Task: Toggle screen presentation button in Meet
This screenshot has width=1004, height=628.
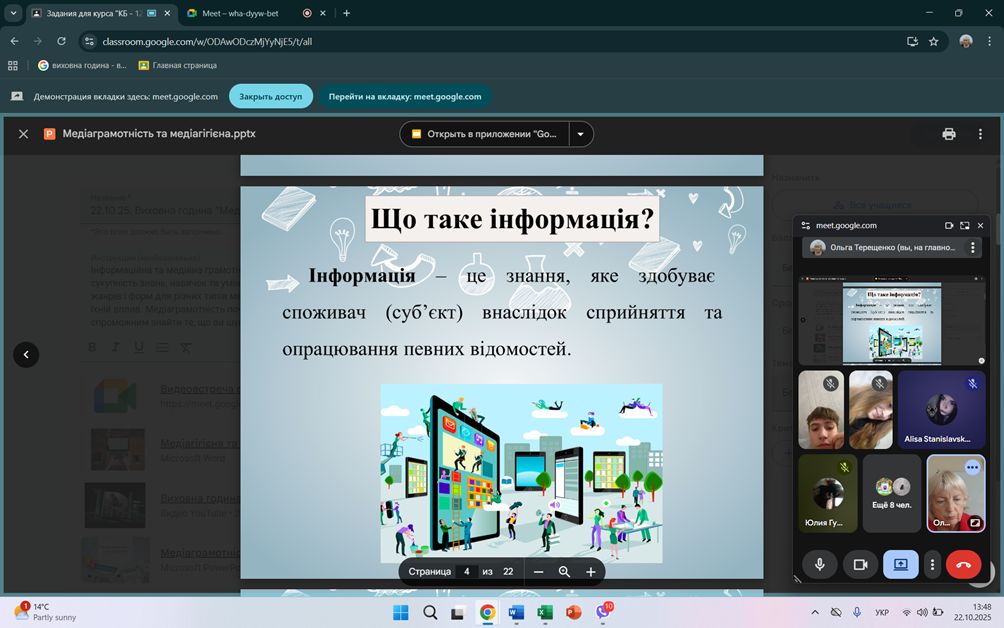Action: (x=900, y=564)
